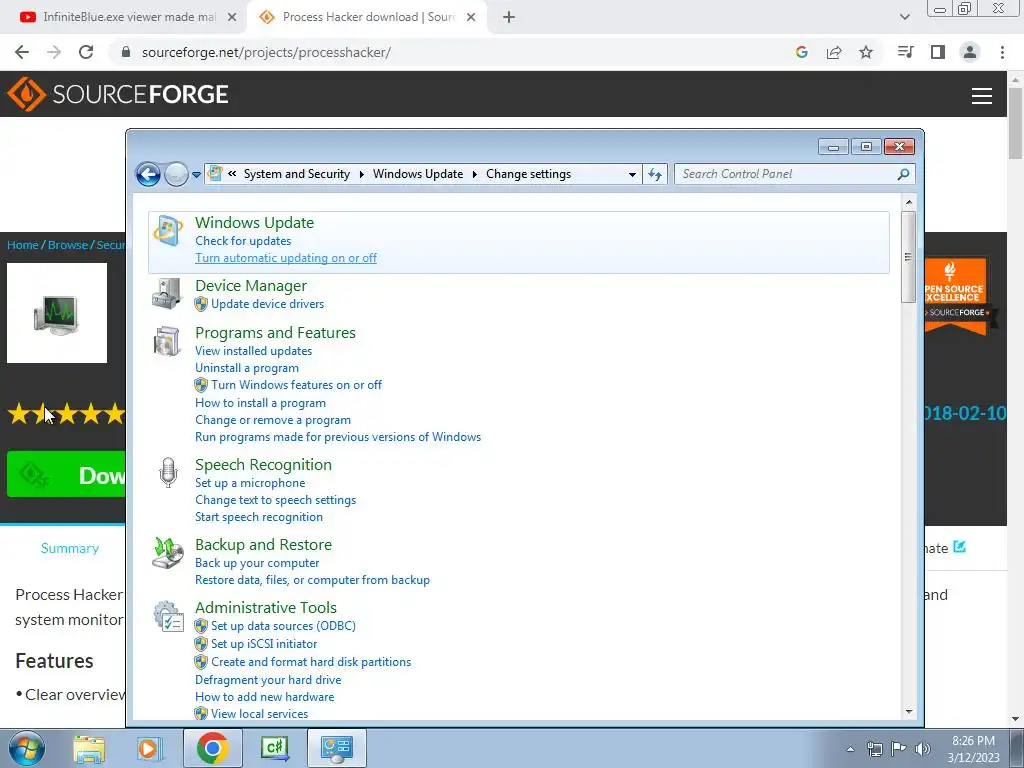1024x768 pixels.
Task: Select the Summary tab on SourceForge
Action: click(x=70, y=549)
